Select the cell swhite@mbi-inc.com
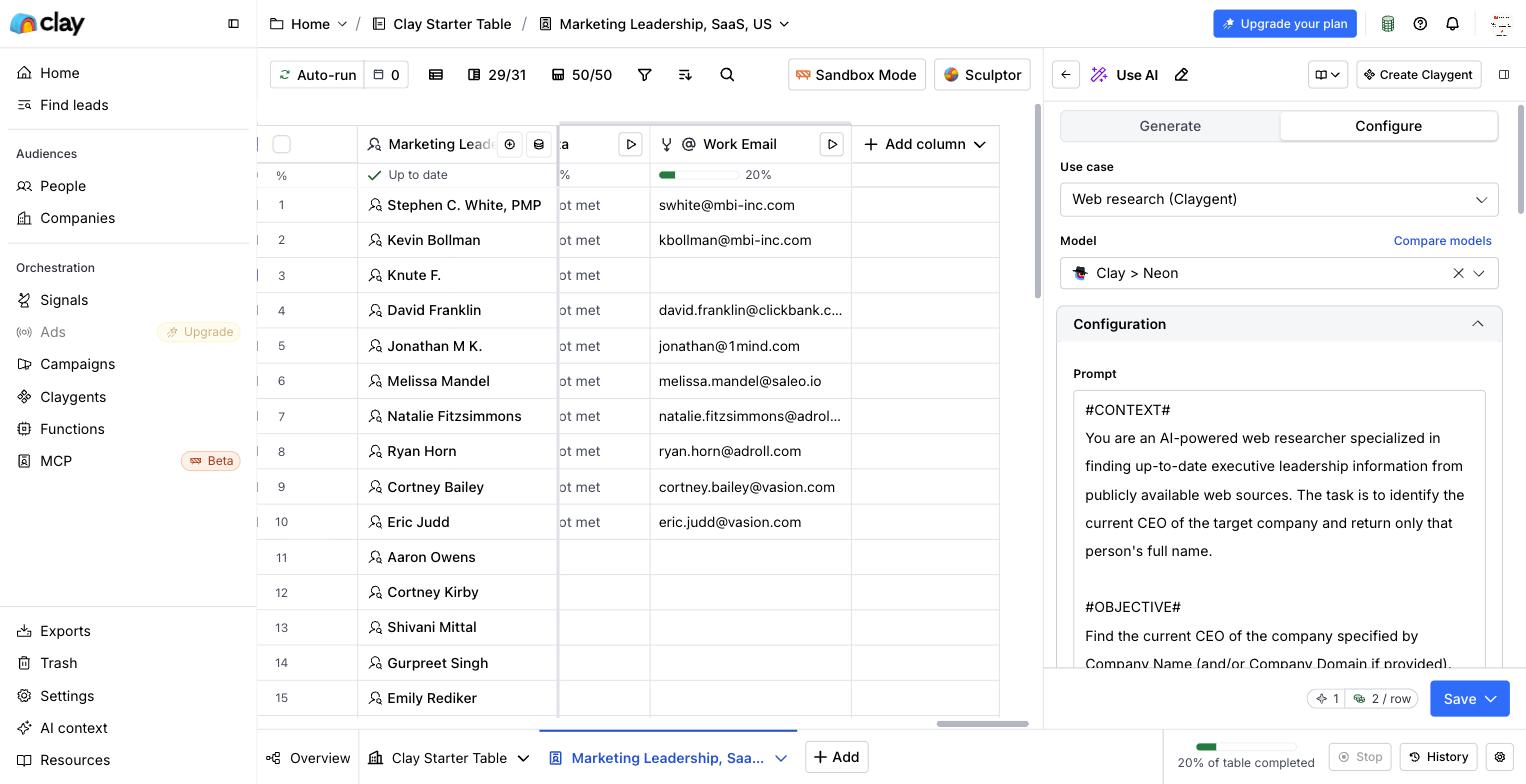Image resolution: width=1526 pixels, height=784 pixels. (x=750, y=205)
